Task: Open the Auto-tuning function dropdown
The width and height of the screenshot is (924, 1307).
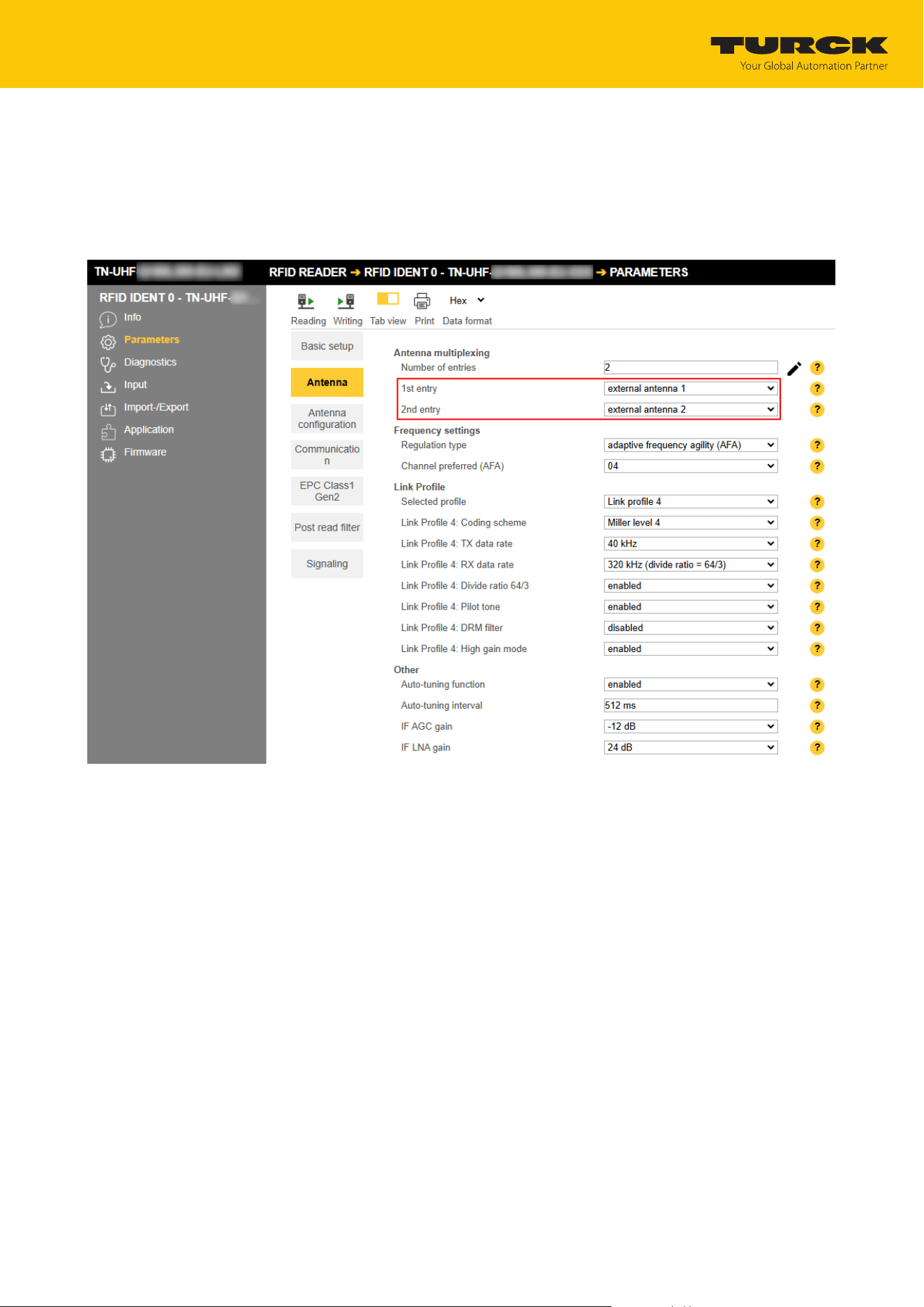Action: [691, 685]
